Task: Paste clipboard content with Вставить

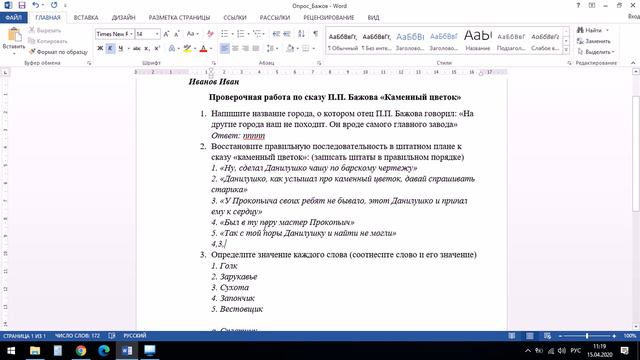Action: pyautogui.click(x=13, y=41)
